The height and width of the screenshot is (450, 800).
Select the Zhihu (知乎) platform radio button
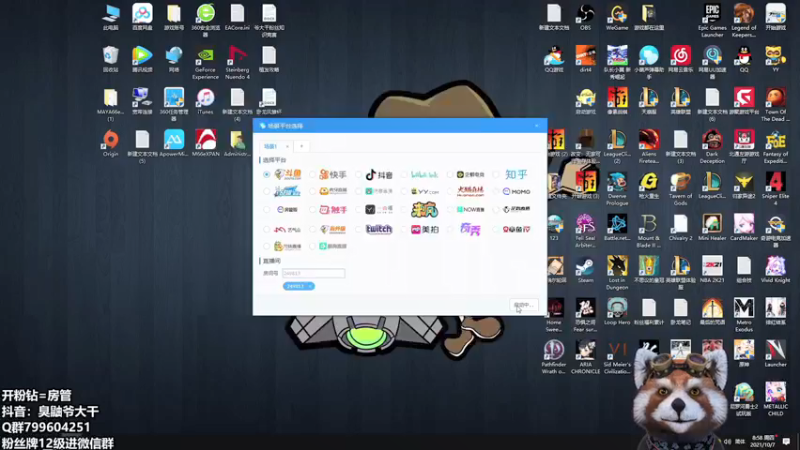[x=496, y=174]
